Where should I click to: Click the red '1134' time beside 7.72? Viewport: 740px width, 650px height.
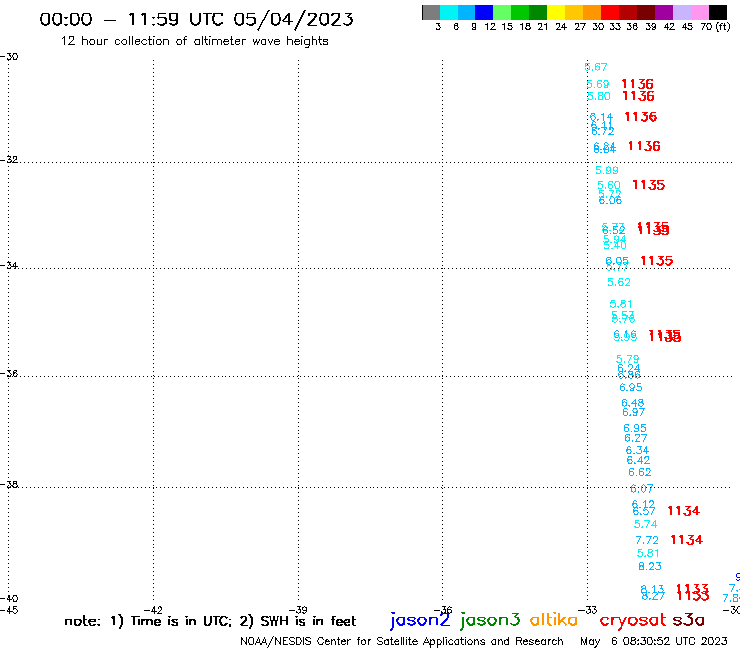[687, 540]
